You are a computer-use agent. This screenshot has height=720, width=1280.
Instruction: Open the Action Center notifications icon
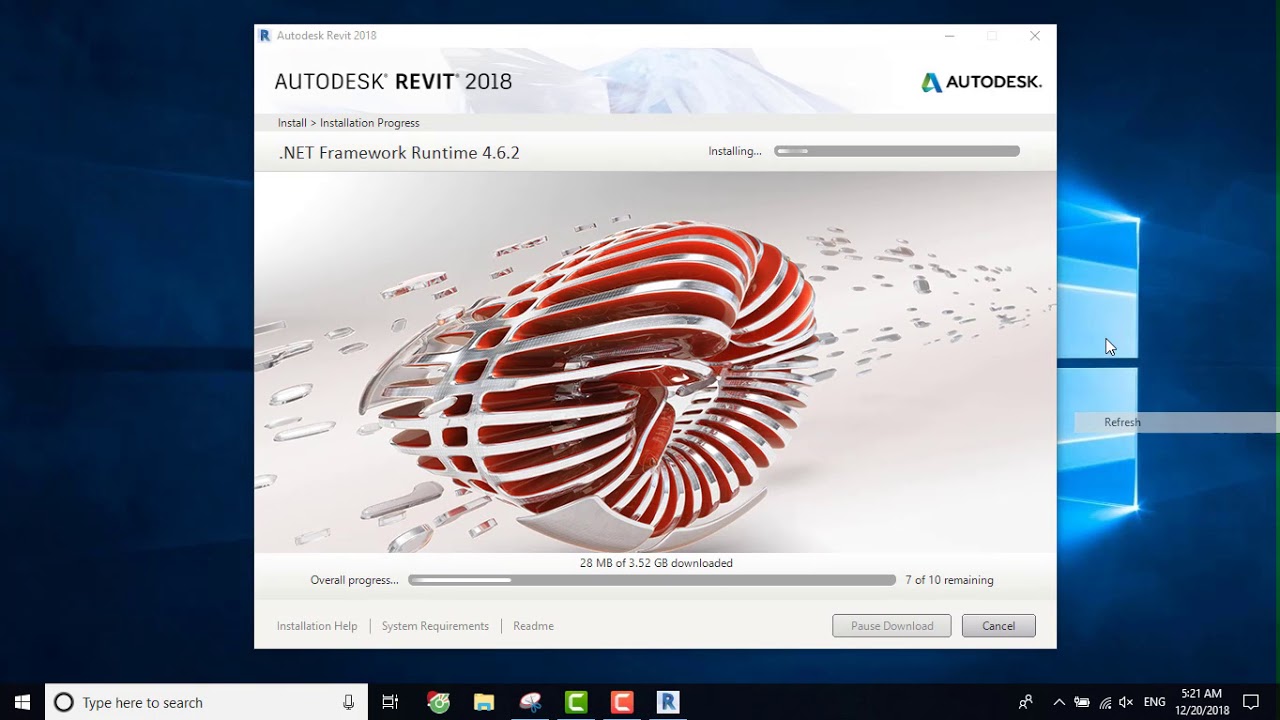[1251, 702]
